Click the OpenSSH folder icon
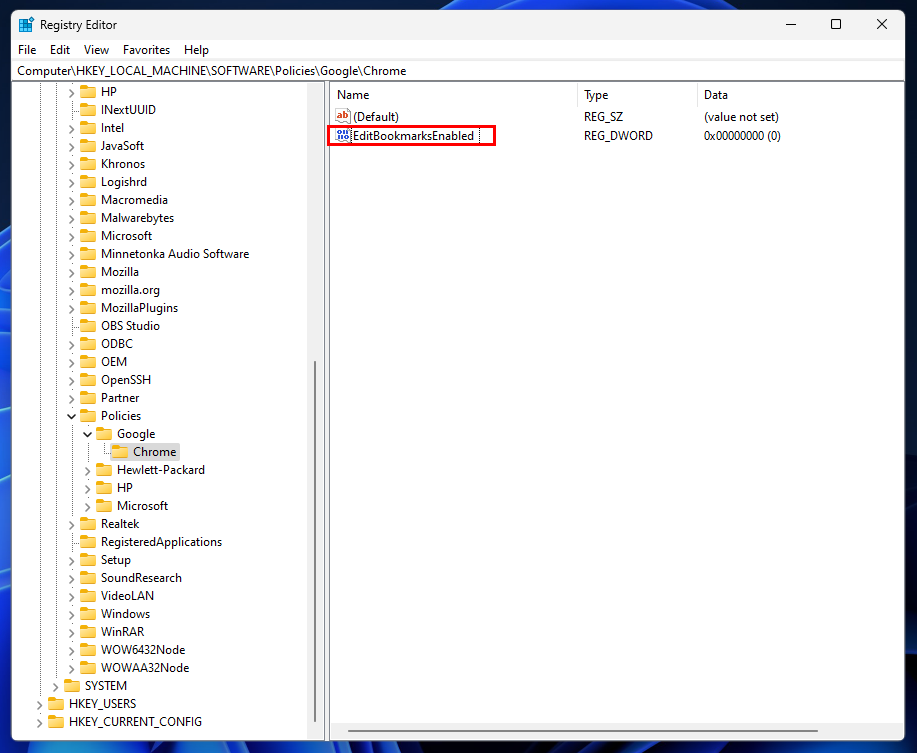Screen dimensions: 917x753 point(88,379)
